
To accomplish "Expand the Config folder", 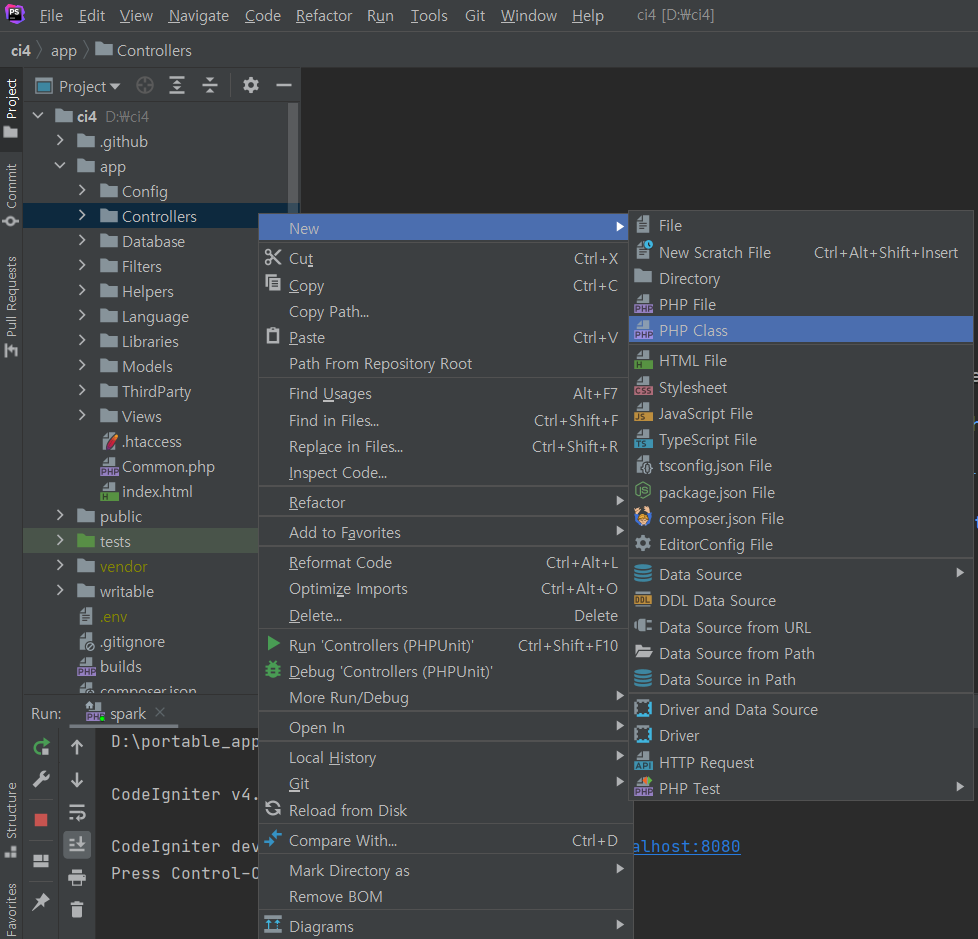I will point(82,191).
